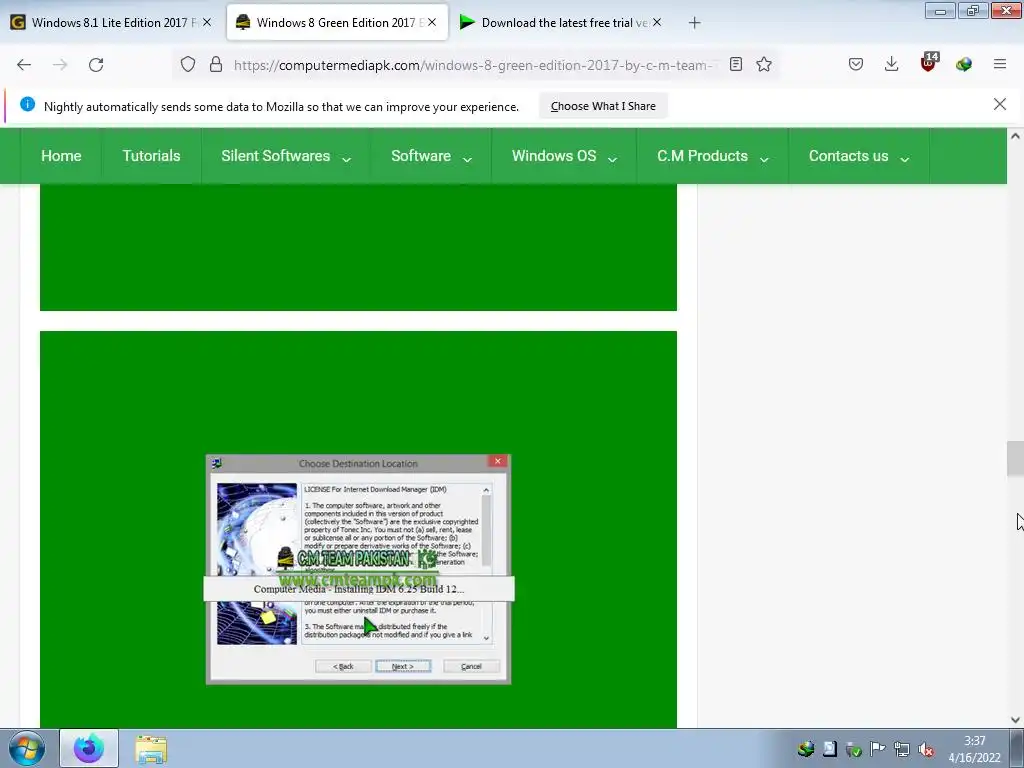
Task: Switch to Download latest free trial tab
Action: click(562, 22)
